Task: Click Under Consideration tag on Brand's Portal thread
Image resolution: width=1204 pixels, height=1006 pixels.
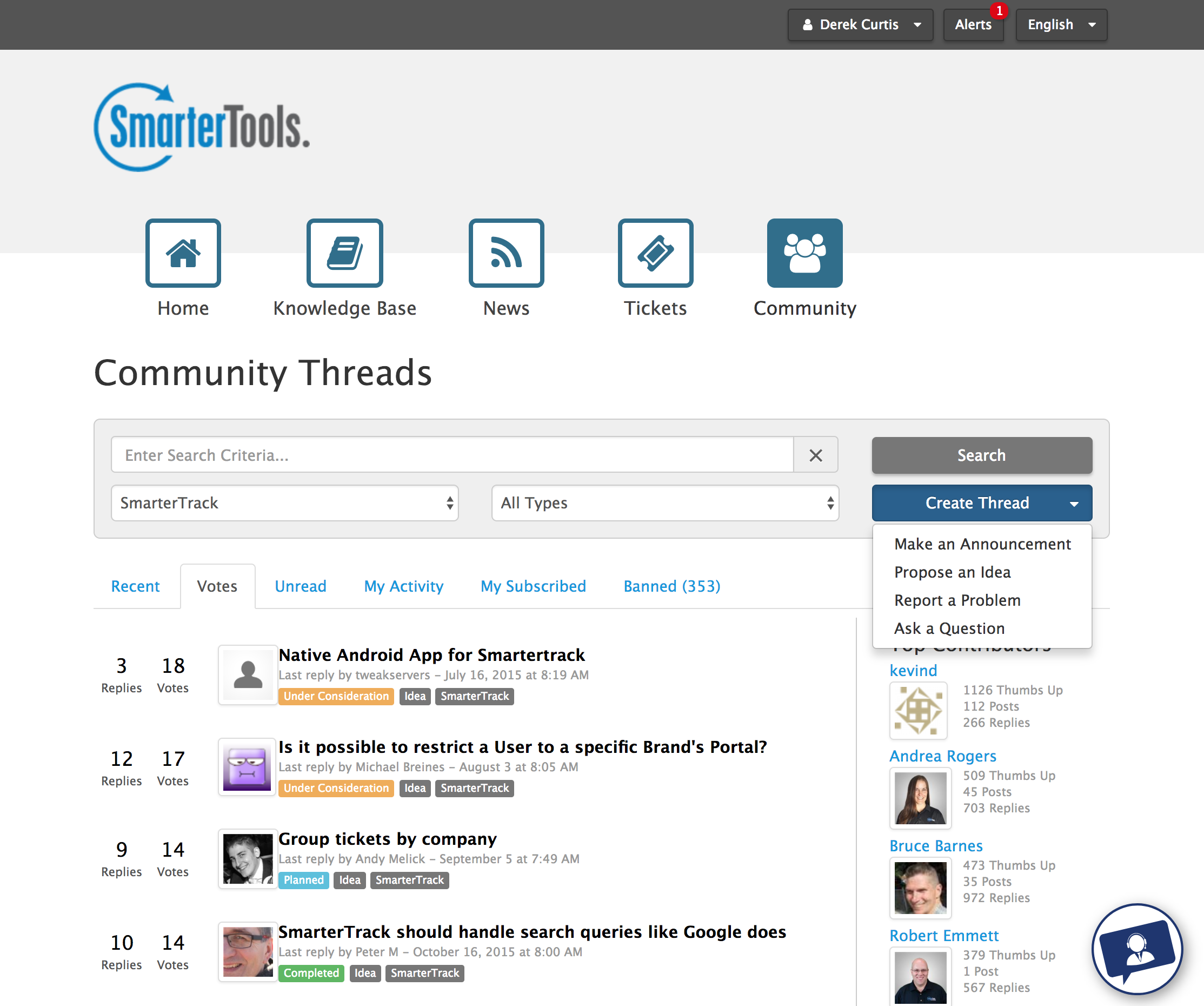Action: 336,788
